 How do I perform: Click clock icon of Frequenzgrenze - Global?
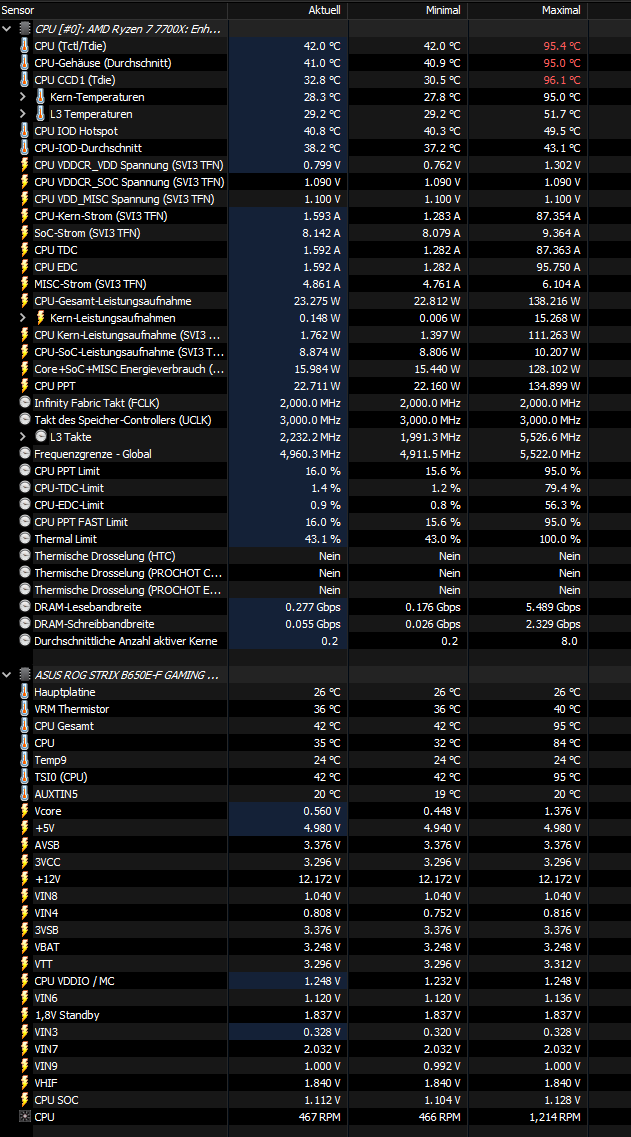(25, 454)
